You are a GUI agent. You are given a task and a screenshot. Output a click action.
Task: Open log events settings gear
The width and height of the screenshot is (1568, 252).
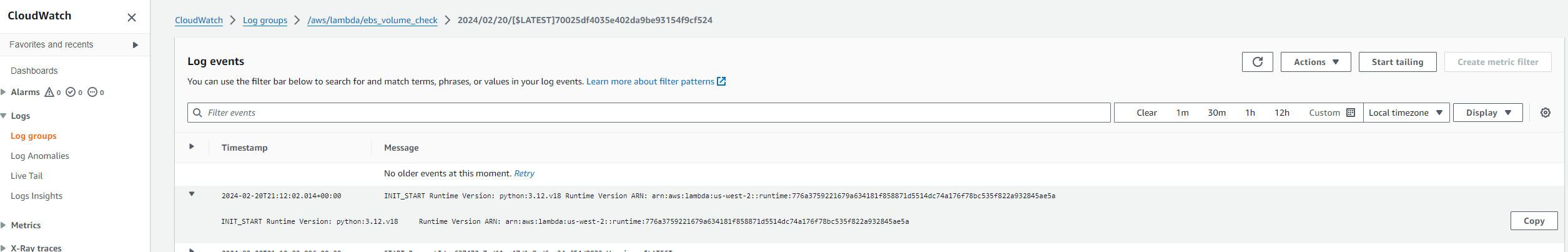pyautogui.click(x=1545, y=113)
